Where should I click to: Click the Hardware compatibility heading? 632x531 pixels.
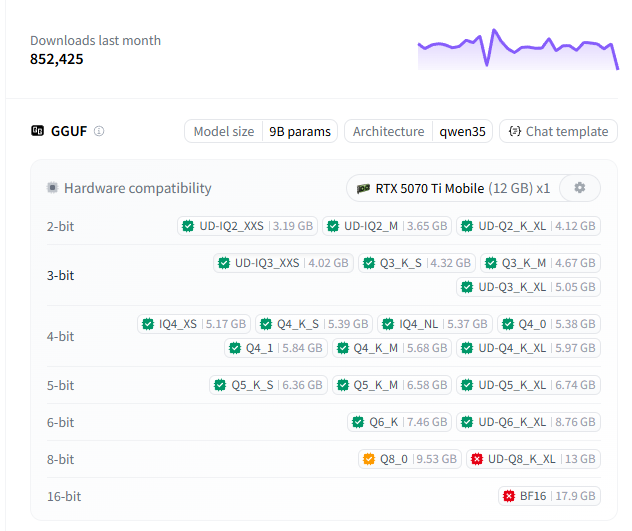(137, 188)
